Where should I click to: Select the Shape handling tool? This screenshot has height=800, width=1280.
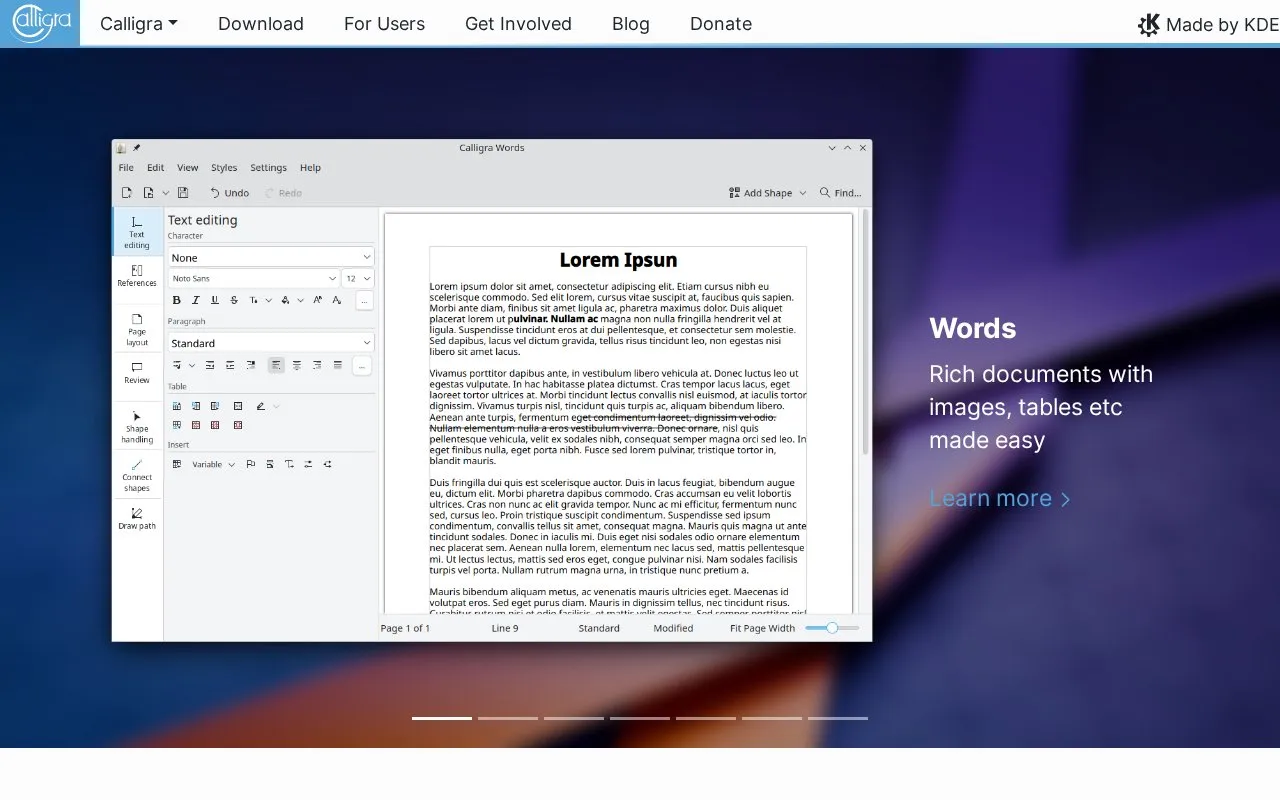pyautogui.click(x=137, y=427)
